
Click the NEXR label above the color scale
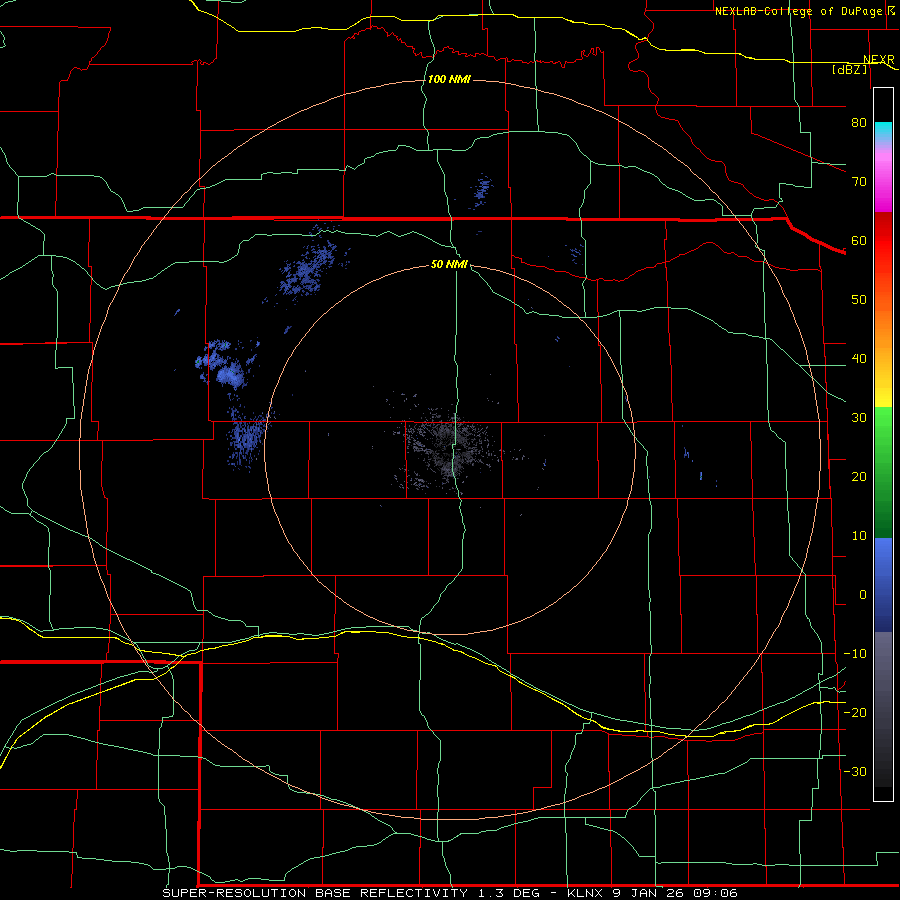click(879, 60)
